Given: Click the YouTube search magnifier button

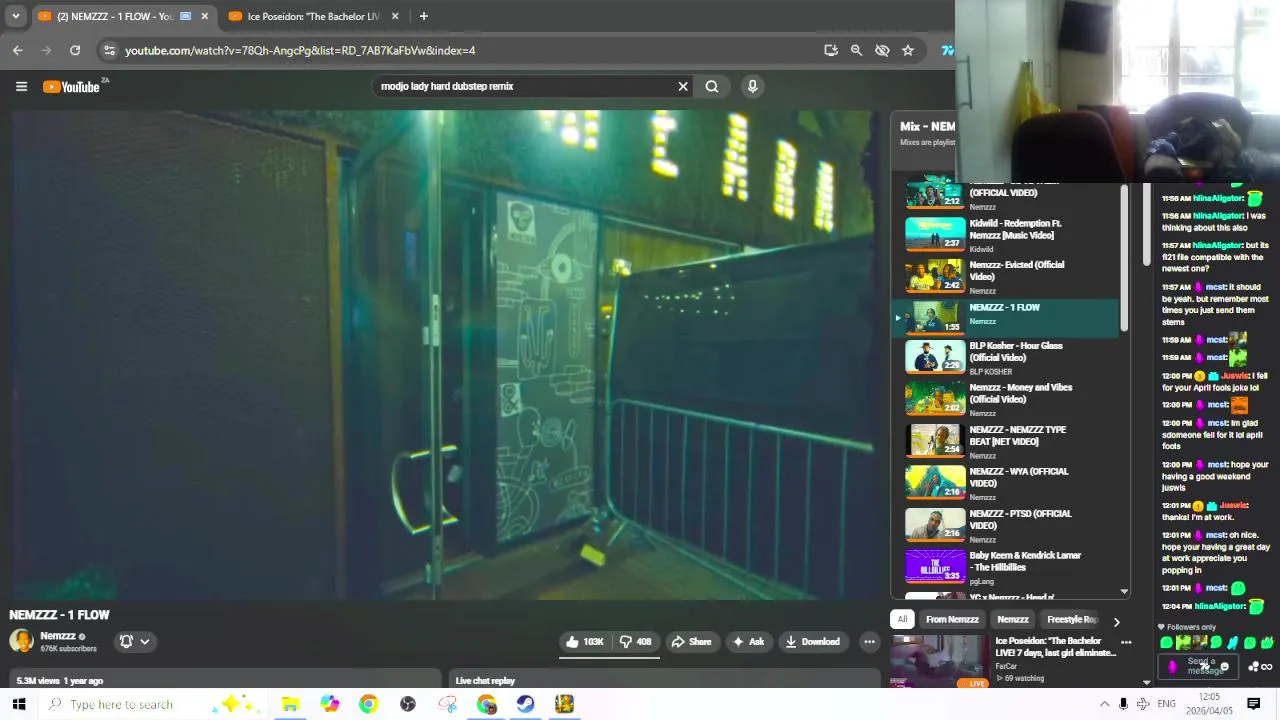Looking at the screenshot, I should point(712,87).
